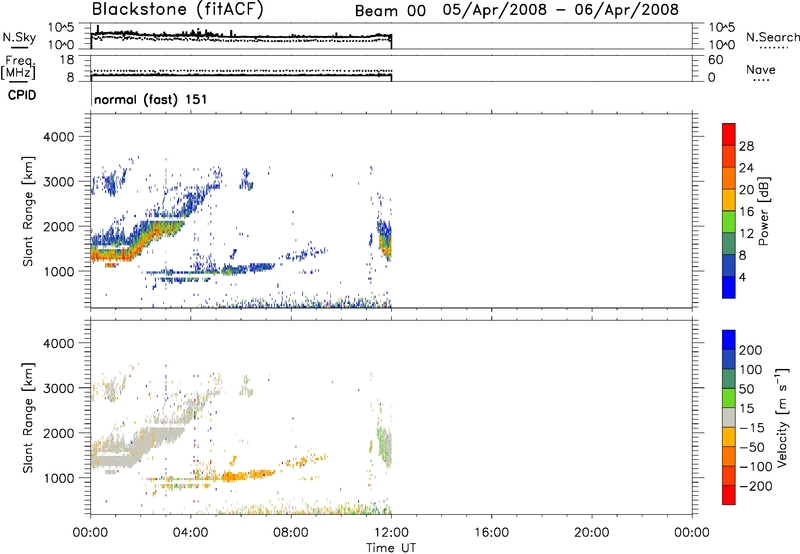Click the "Slant Range [km]" label of velocity panel

(28, 418)
